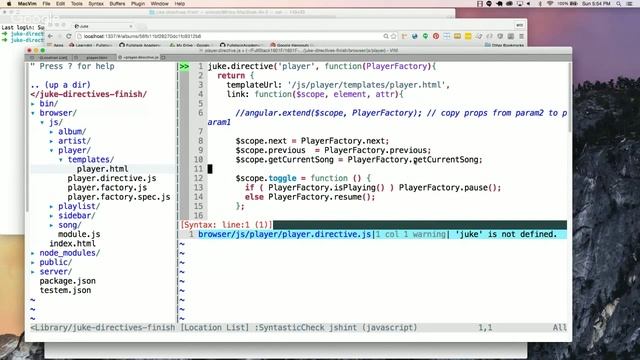
Task: Bookmark the page with Chrome's star icon
Action: (393, 36)
